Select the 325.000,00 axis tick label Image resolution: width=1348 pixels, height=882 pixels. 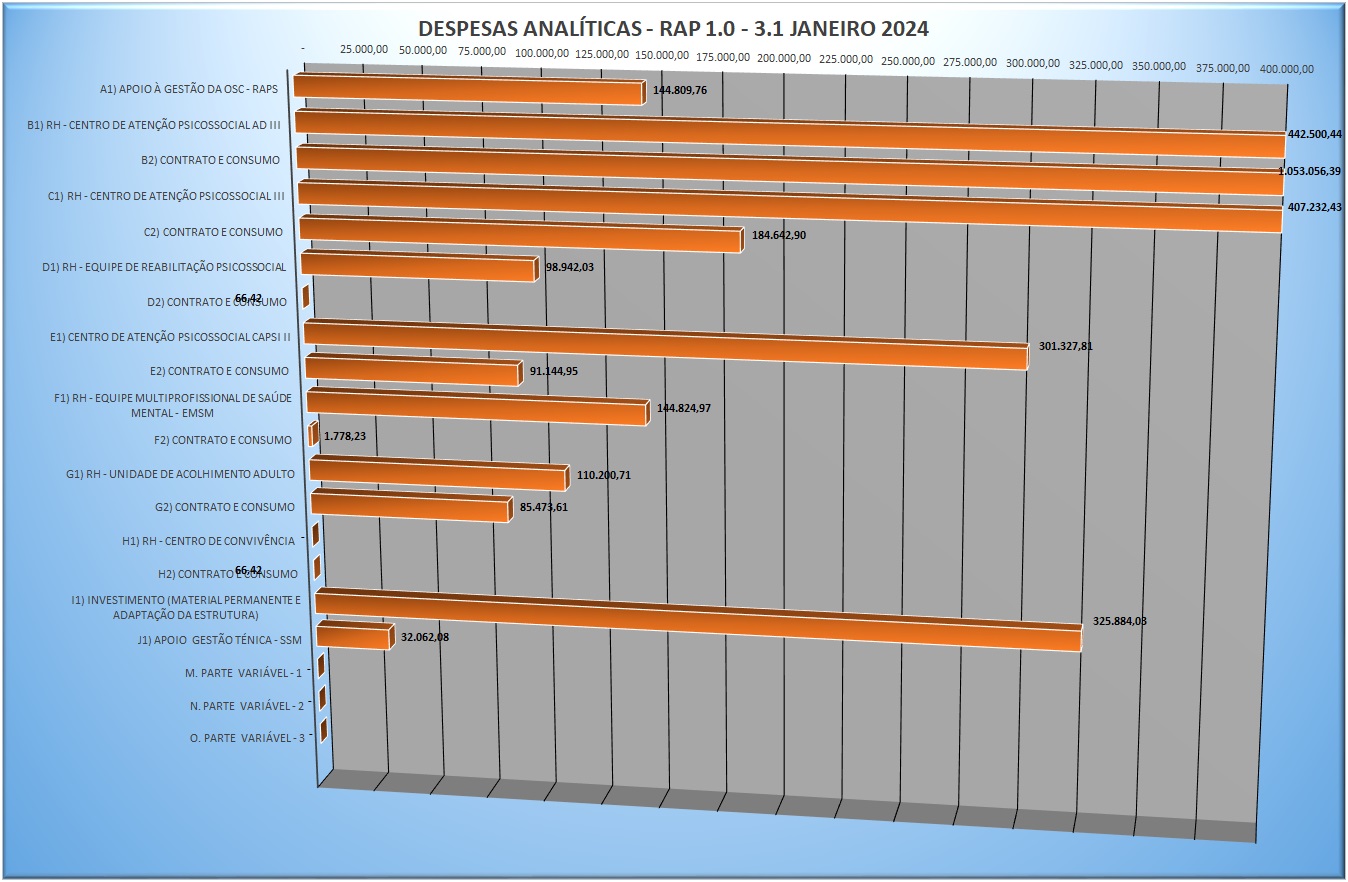[x=1096, y=65]
